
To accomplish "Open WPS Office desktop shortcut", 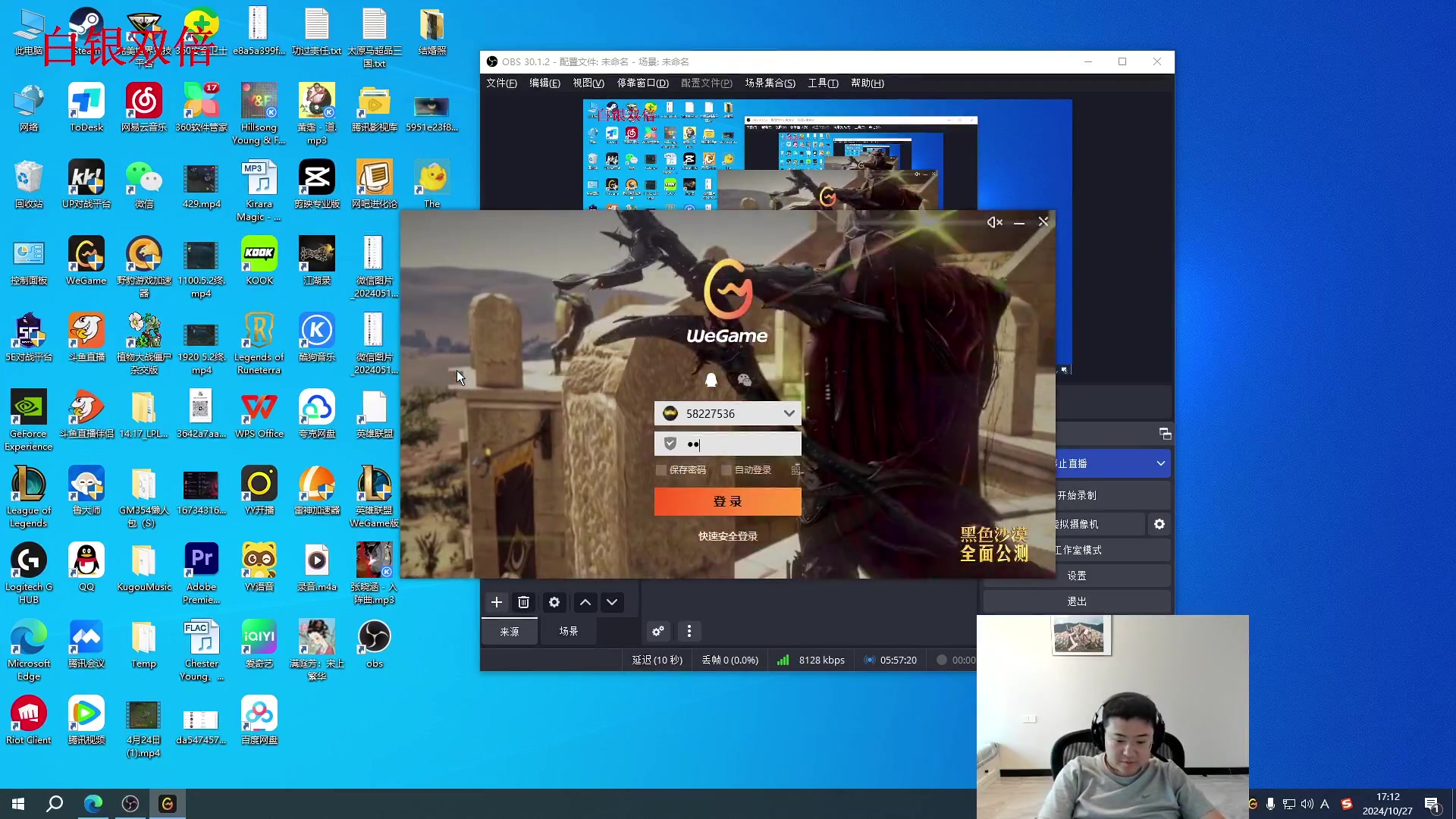I will click(259, 413).
